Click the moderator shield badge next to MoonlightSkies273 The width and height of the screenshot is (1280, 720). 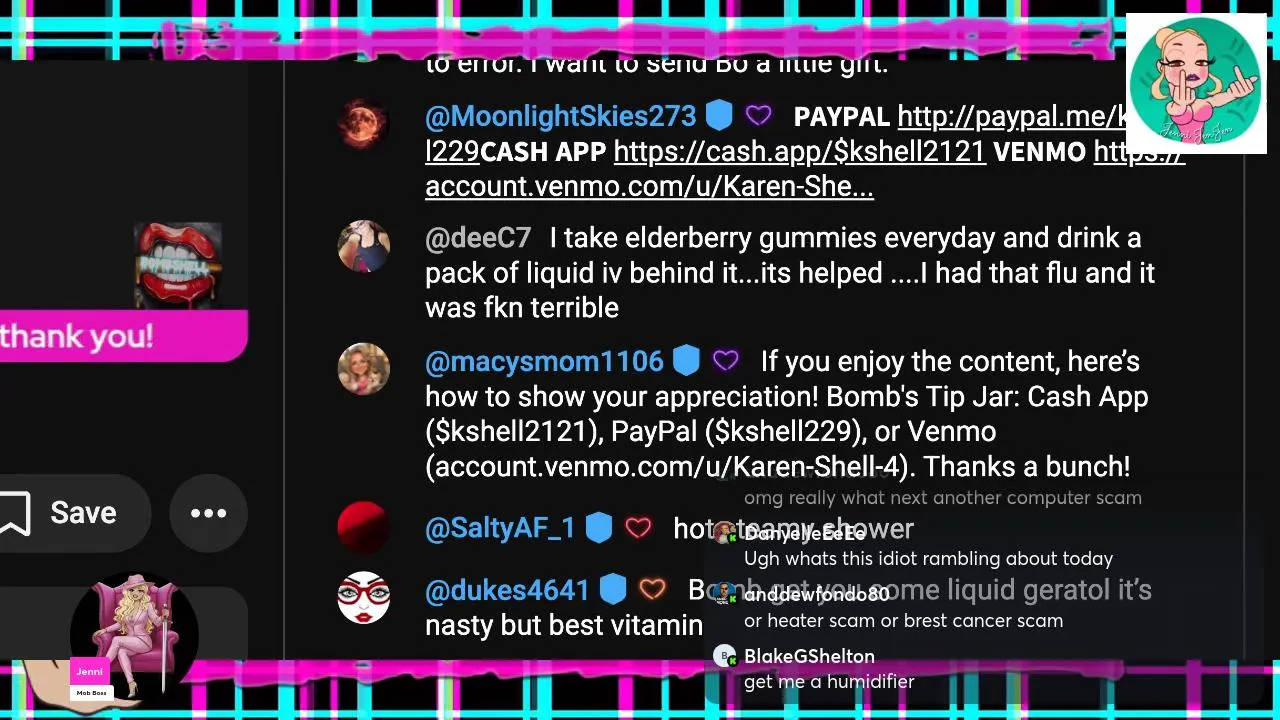tap(719, 116)
